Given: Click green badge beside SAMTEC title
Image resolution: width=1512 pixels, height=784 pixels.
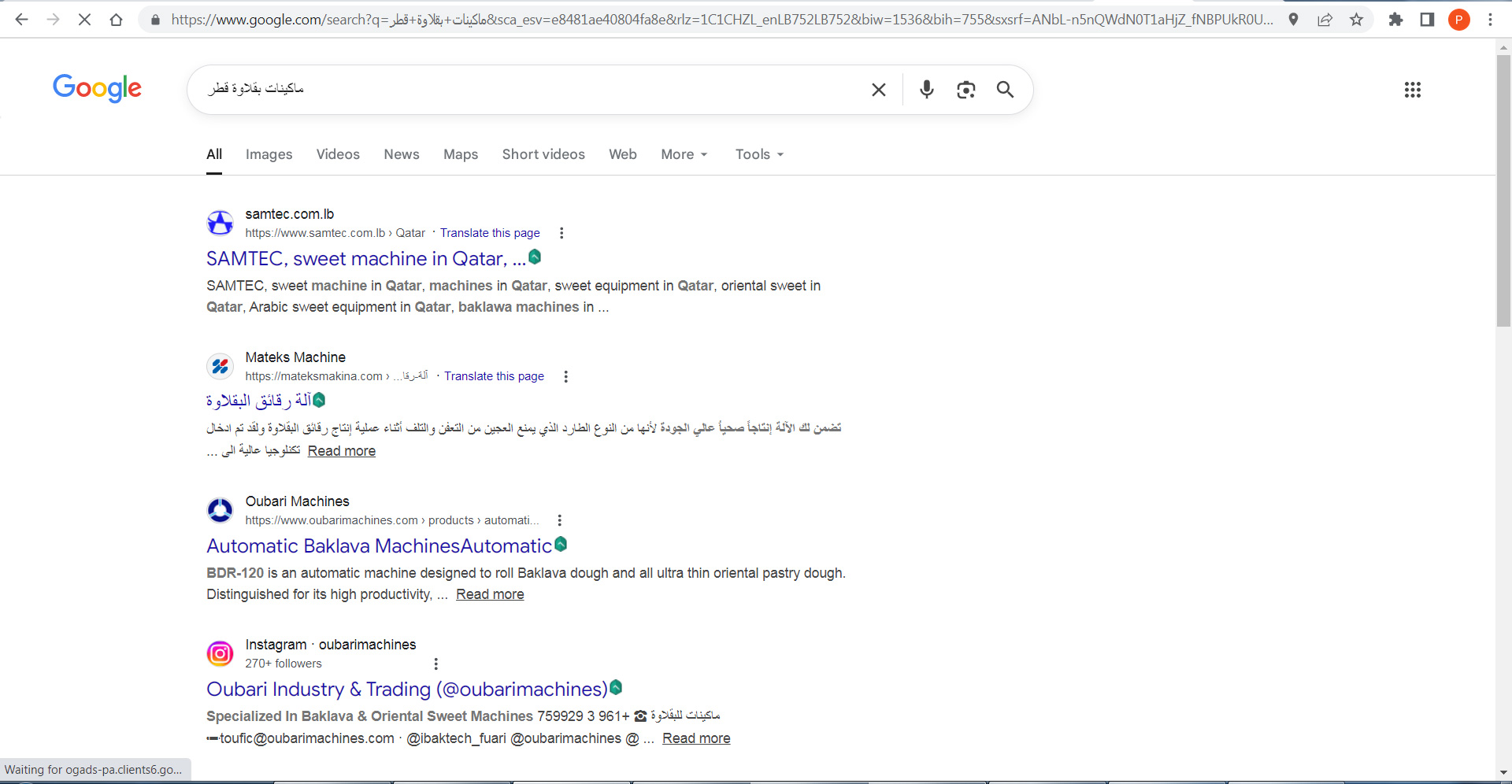Looking at the screenshot, I should (x=535, y=257).
